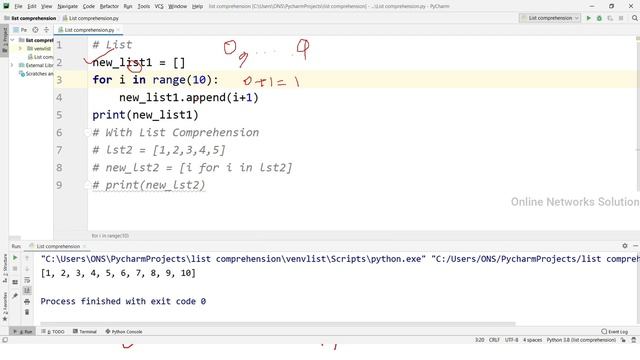Start debugging with the green bug icon
Image resolution: width=640 pixels, height=360 pixels.
[x=599, y=18]
